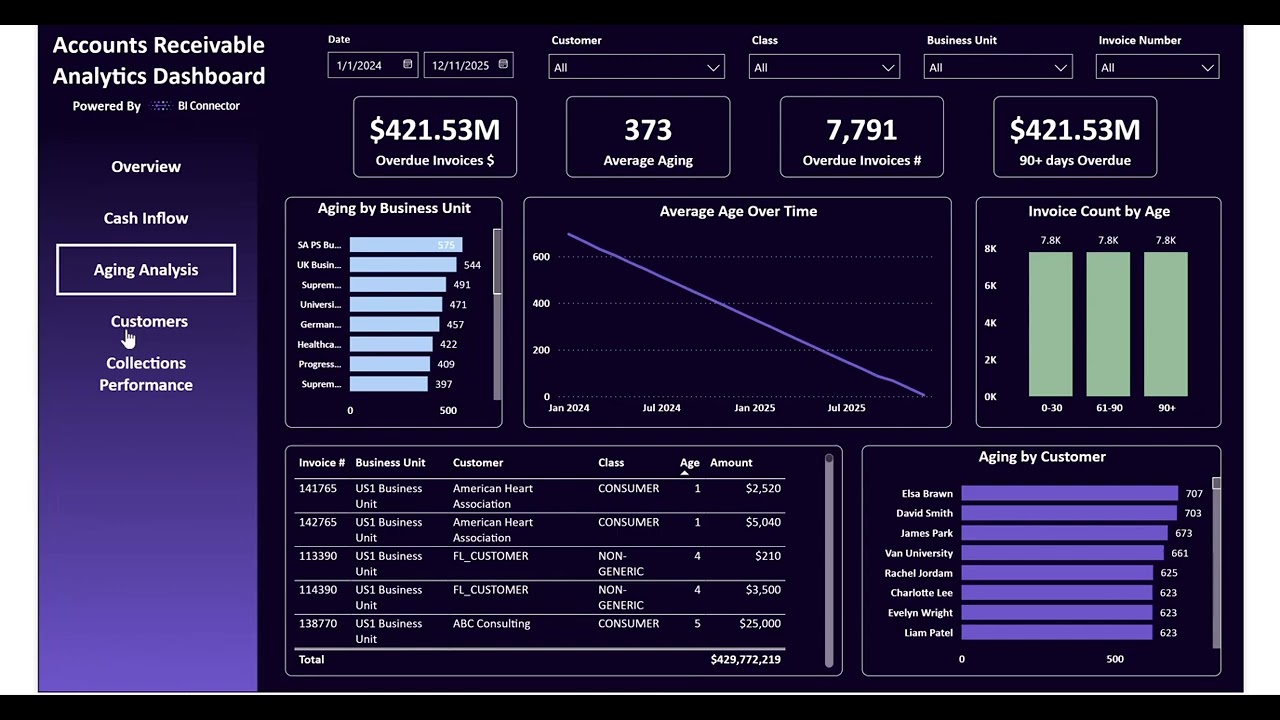Click the Accounts Receivable Analytics Dashboard title
Screen dimensions: 1280x720
(x=159, y=60)
